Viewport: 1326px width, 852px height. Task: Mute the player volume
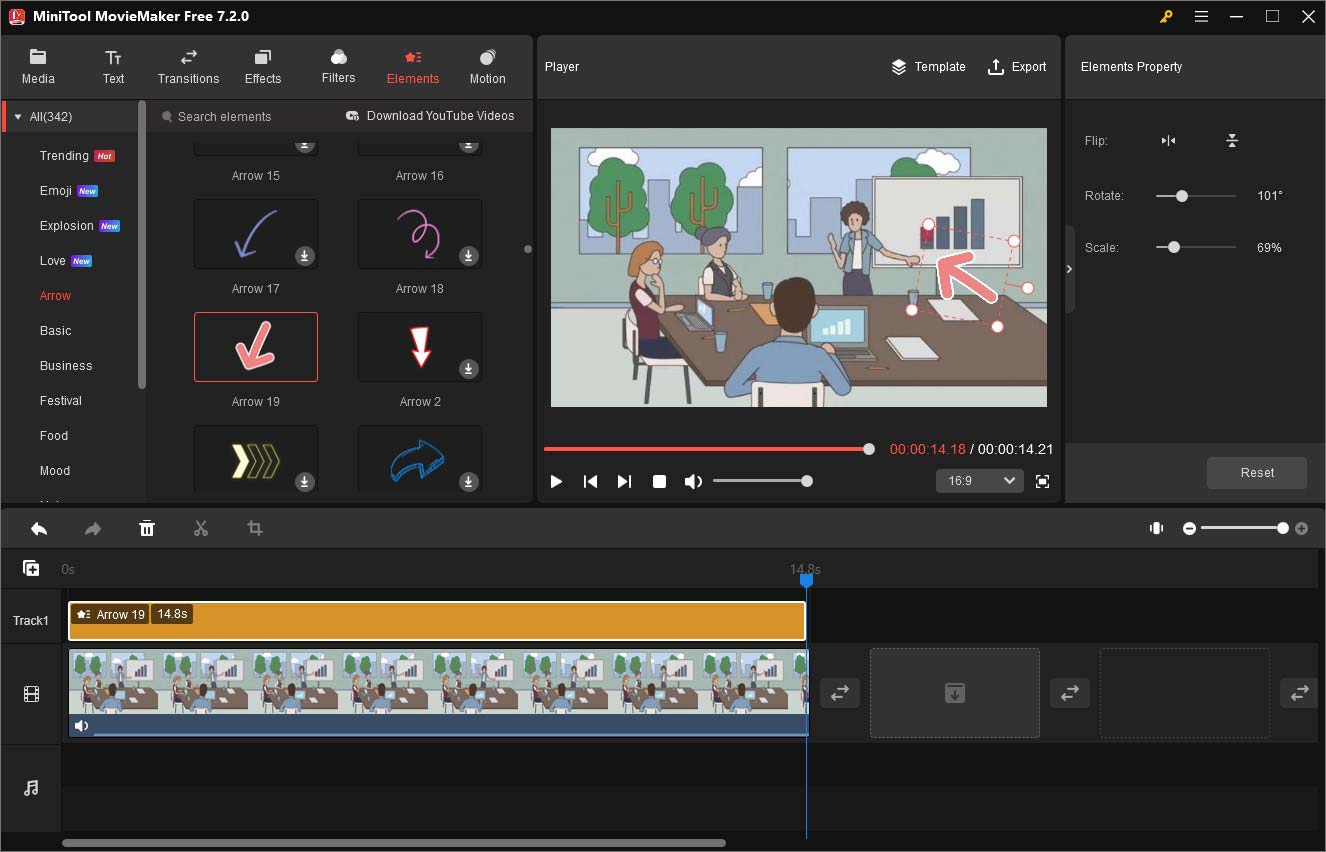[x=693, y=481]
